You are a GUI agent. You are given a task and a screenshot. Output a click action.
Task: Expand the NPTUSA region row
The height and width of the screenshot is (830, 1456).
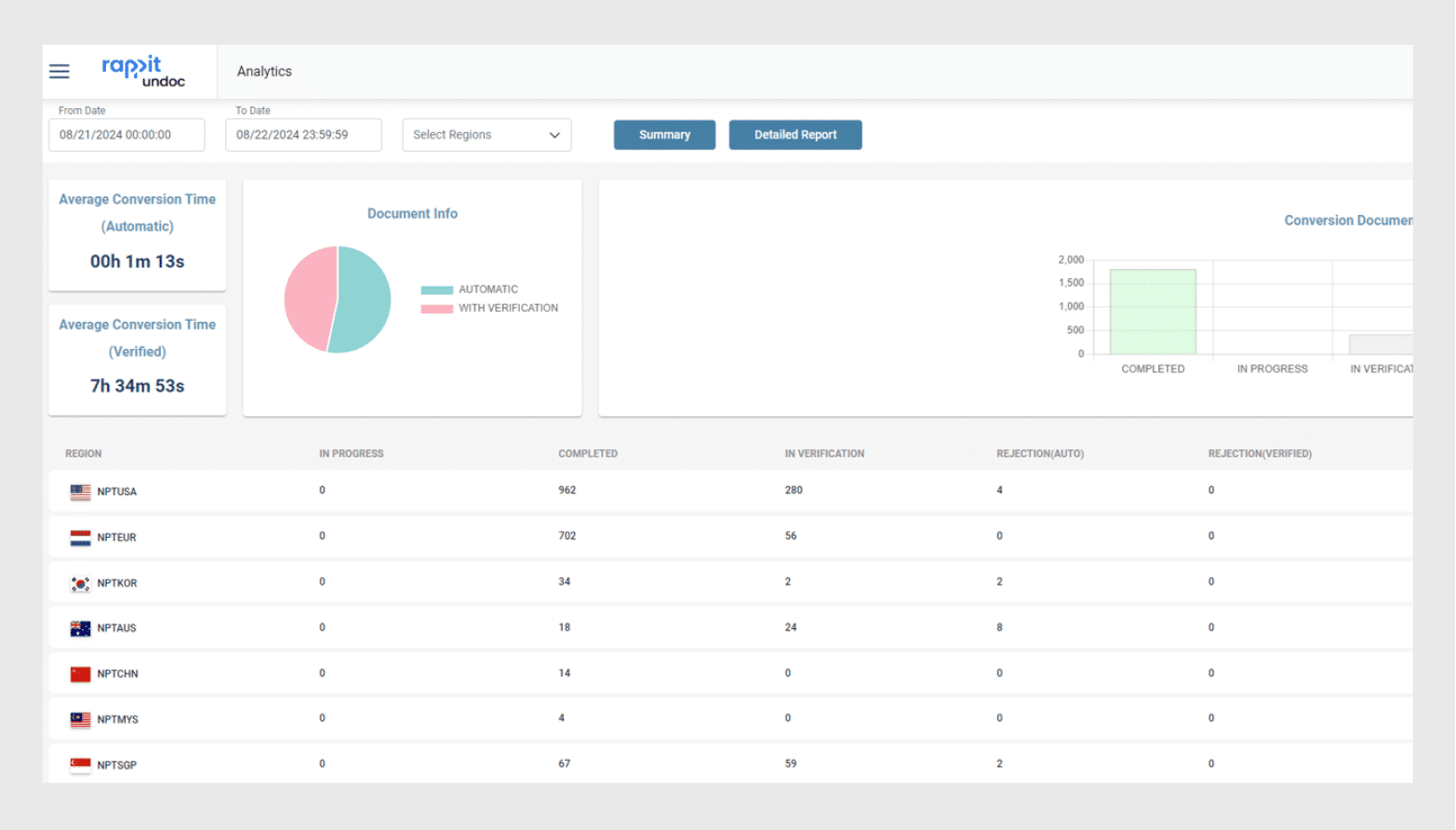coord(116,491)
